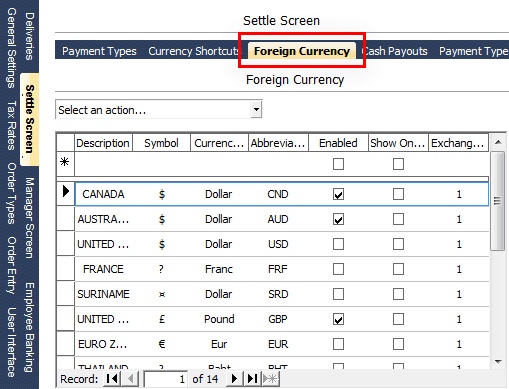Select the Foreign Currency tab
509x389 pixels.
coord(302,51)
